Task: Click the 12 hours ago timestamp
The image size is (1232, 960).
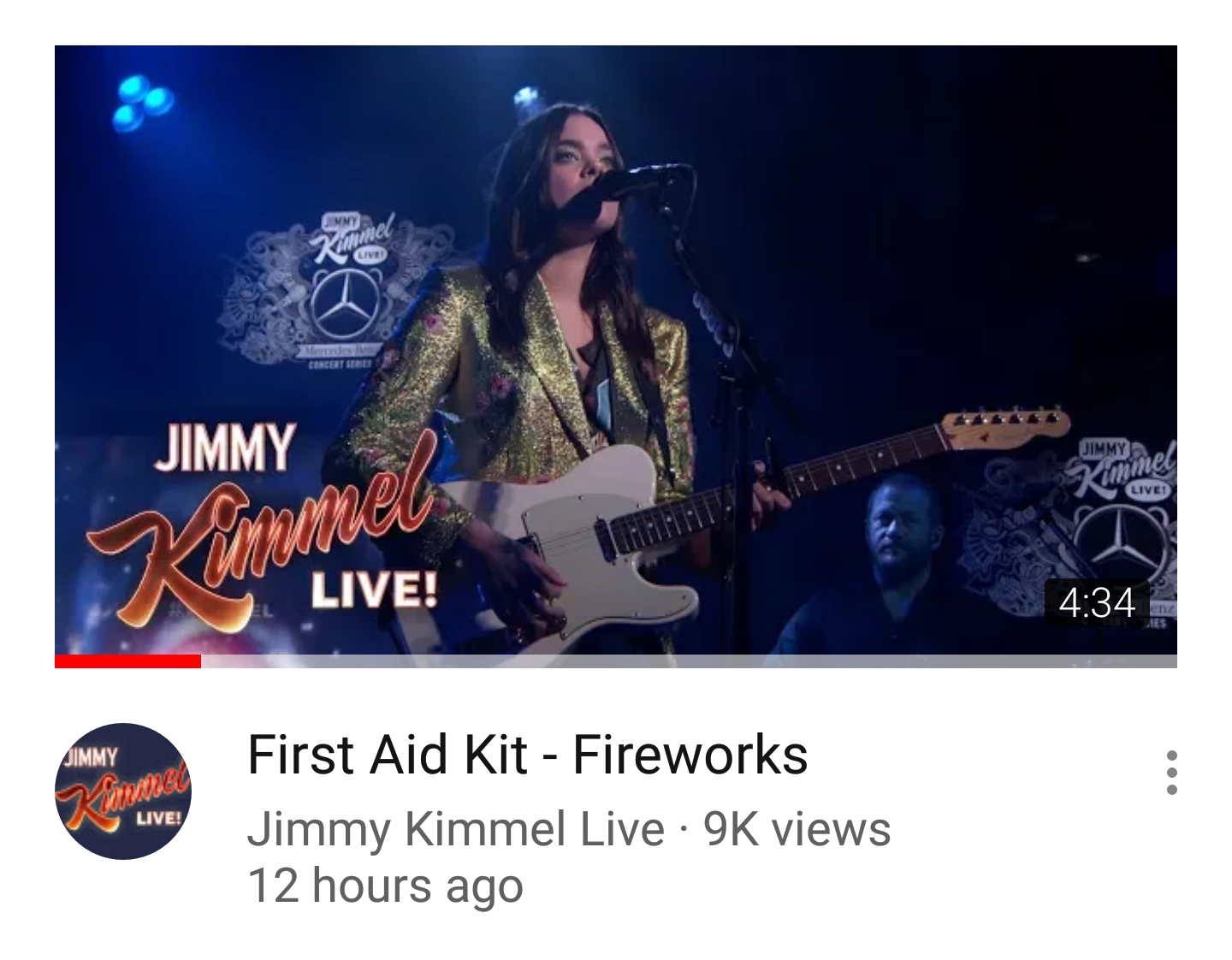Action: (385, 886)
